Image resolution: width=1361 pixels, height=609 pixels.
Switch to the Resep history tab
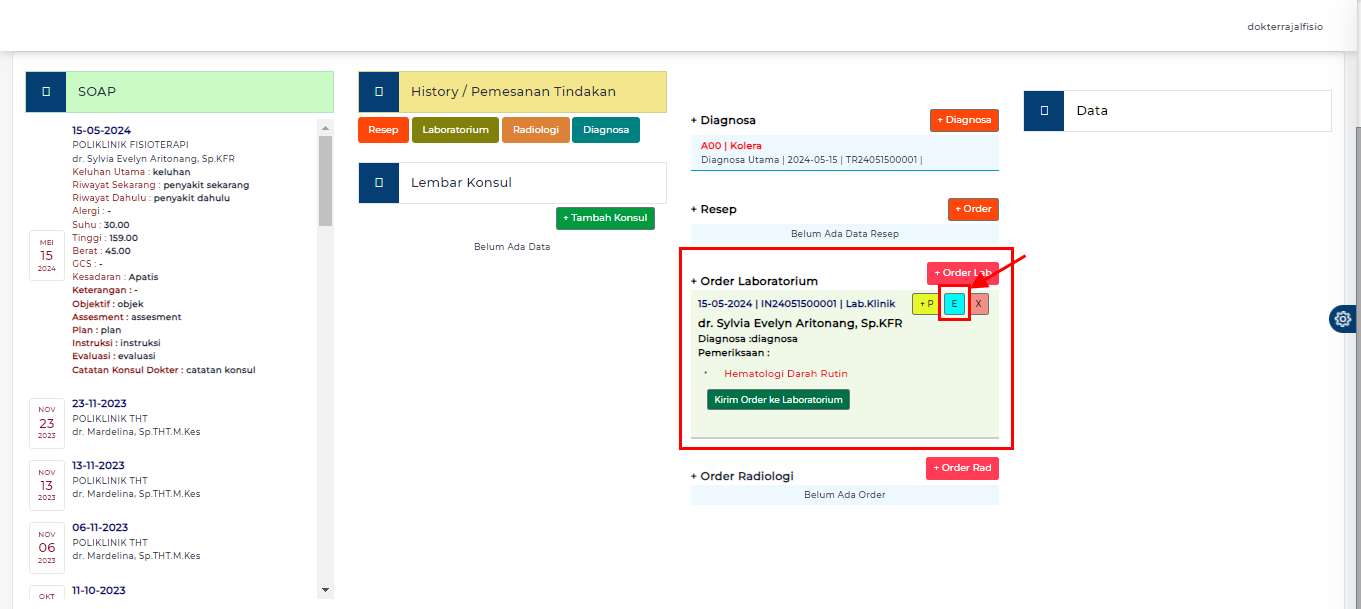(x=383, y=129)
